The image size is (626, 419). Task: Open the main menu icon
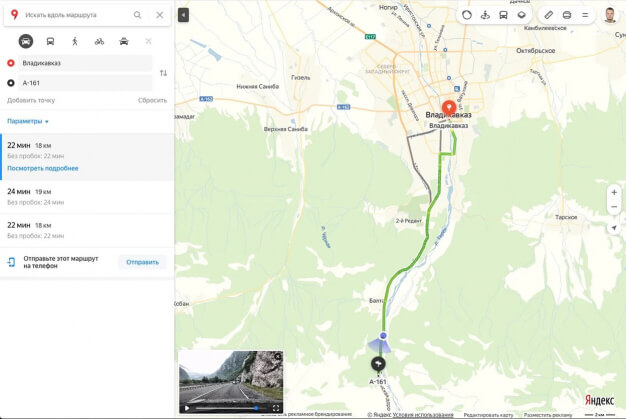pos(585,15)
